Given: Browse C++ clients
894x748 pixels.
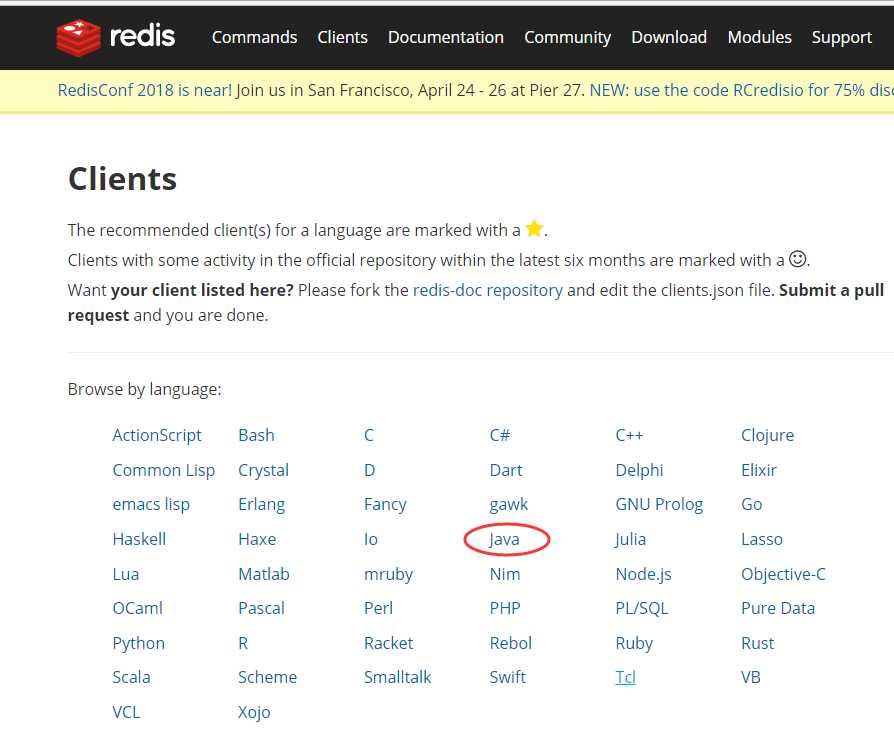Looking at the screenshot, I should (x=629, y=435).
